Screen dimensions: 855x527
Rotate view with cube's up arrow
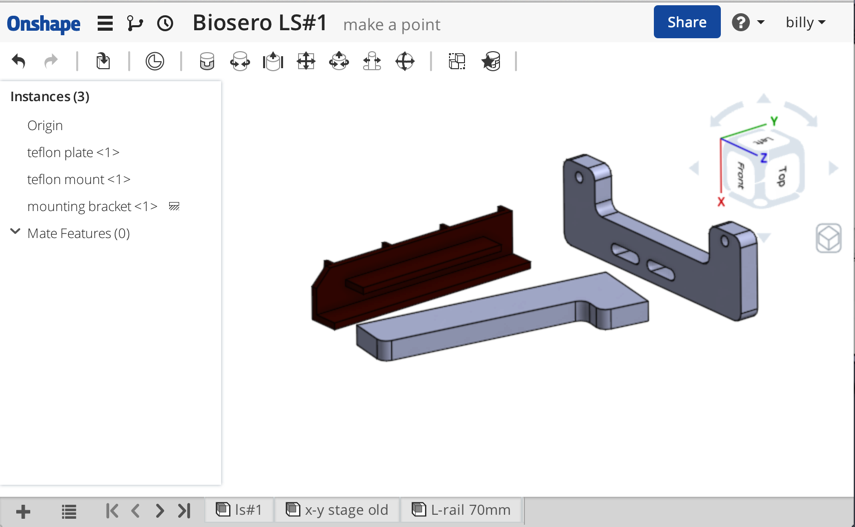tap(763, 99)
